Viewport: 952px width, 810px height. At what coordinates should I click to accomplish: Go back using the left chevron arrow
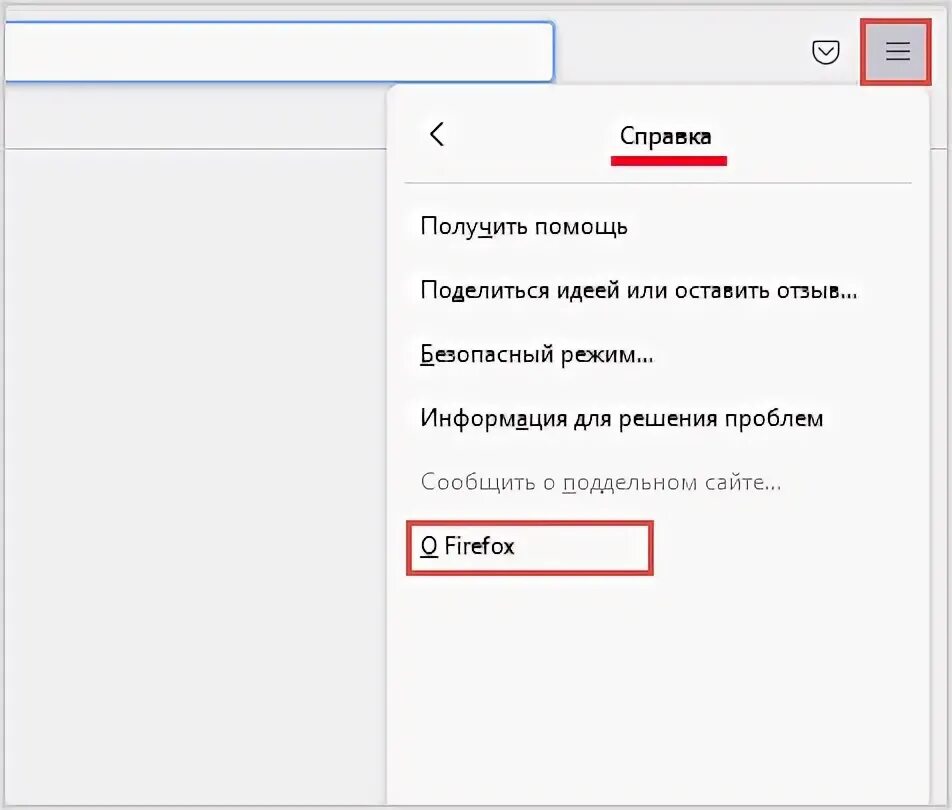[437, 134]
